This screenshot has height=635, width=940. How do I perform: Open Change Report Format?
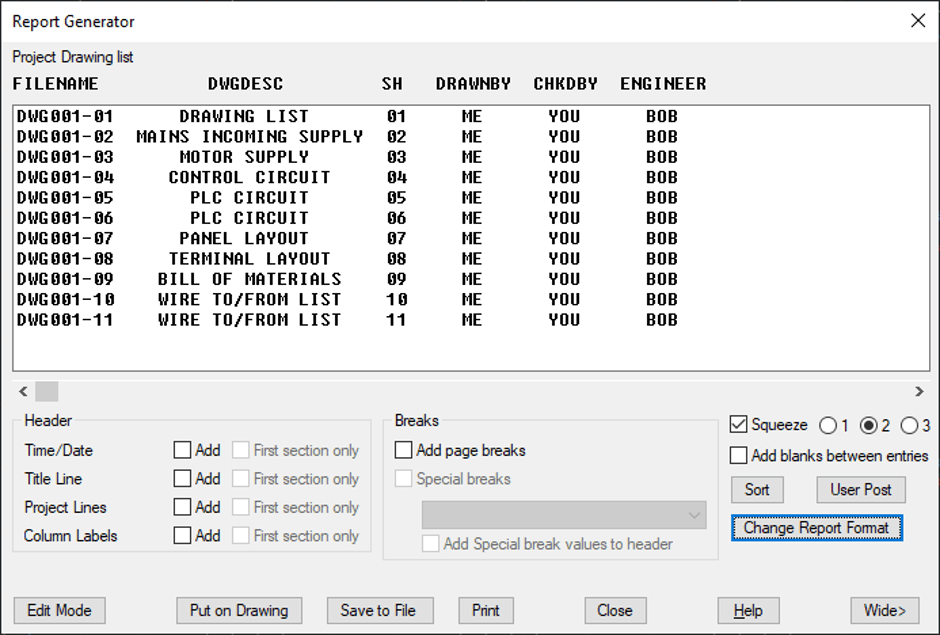pyautogui.click(x=817, y=528)
